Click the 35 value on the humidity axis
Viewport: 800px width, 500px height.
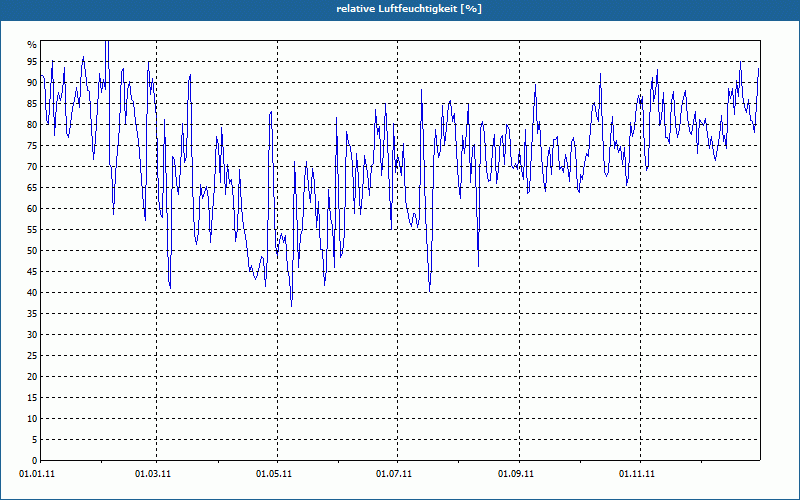32,314
